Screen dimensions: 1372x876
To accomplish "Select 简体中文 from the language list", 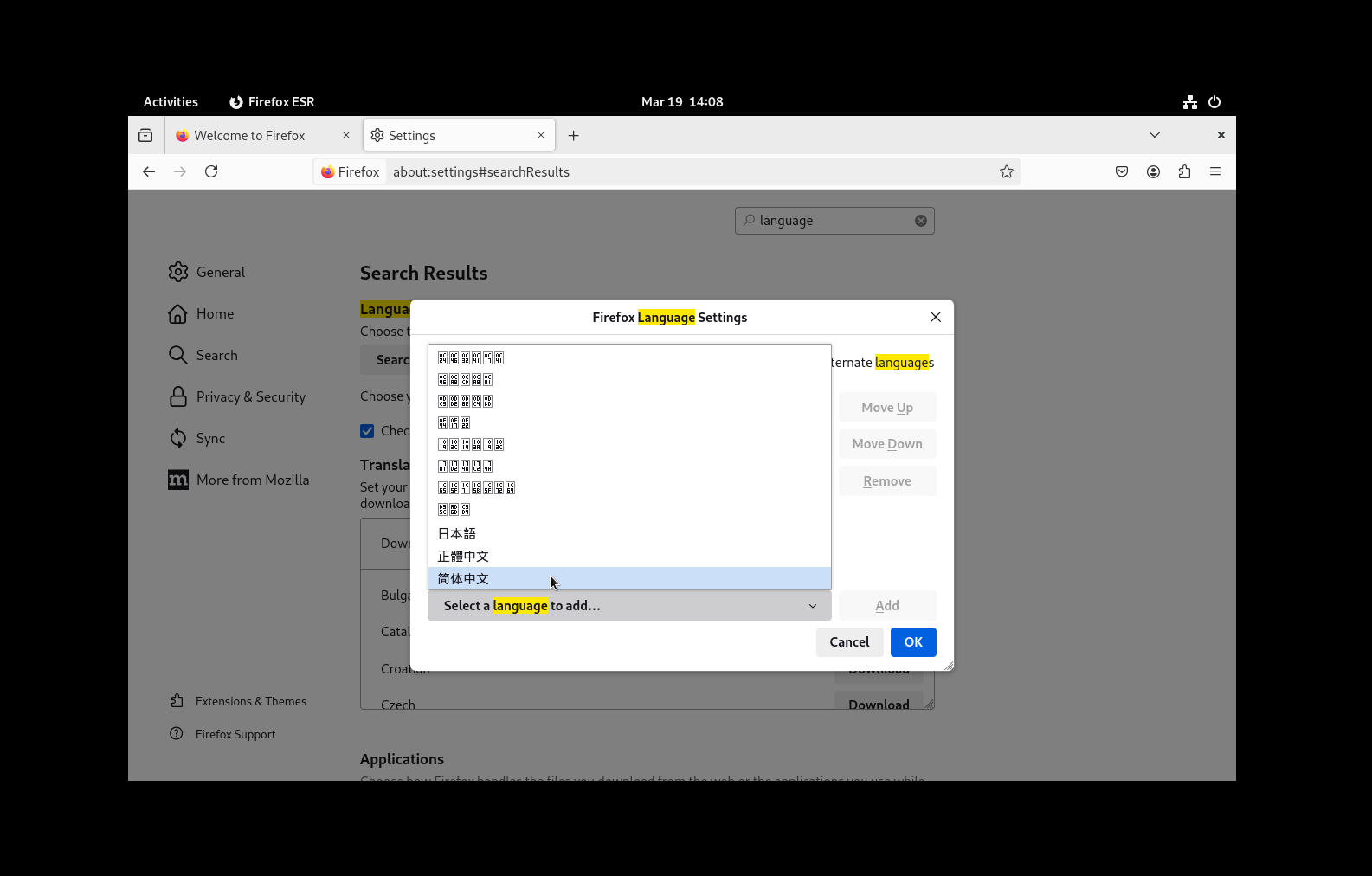I will [464, 578].
